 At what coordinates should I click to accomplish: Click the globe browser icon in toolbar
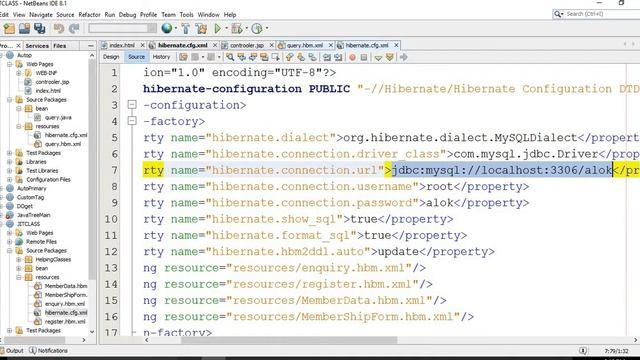point(167,28)
